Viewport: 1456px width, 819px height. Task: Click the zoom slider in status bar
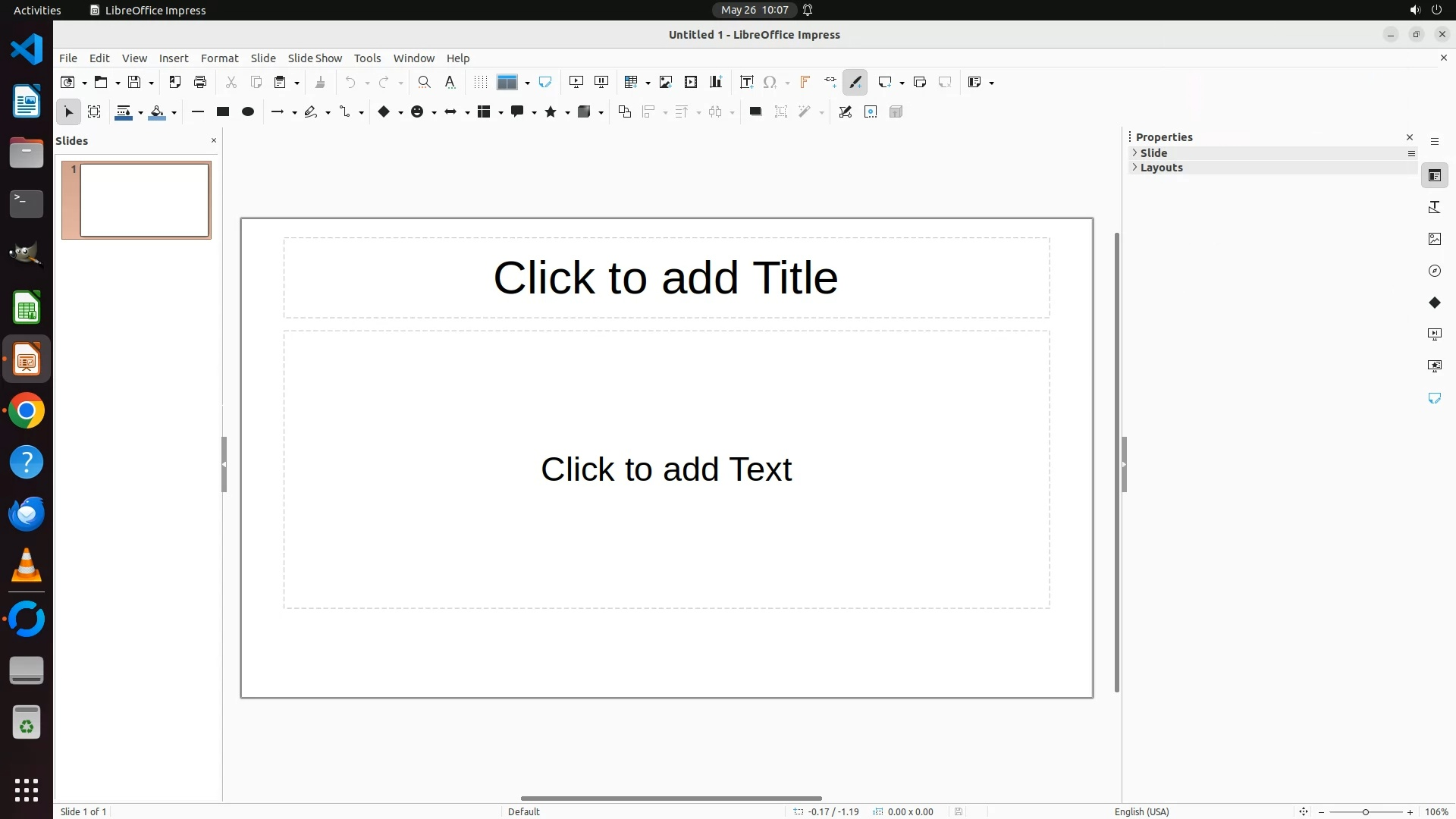(x=1365, y=812)
